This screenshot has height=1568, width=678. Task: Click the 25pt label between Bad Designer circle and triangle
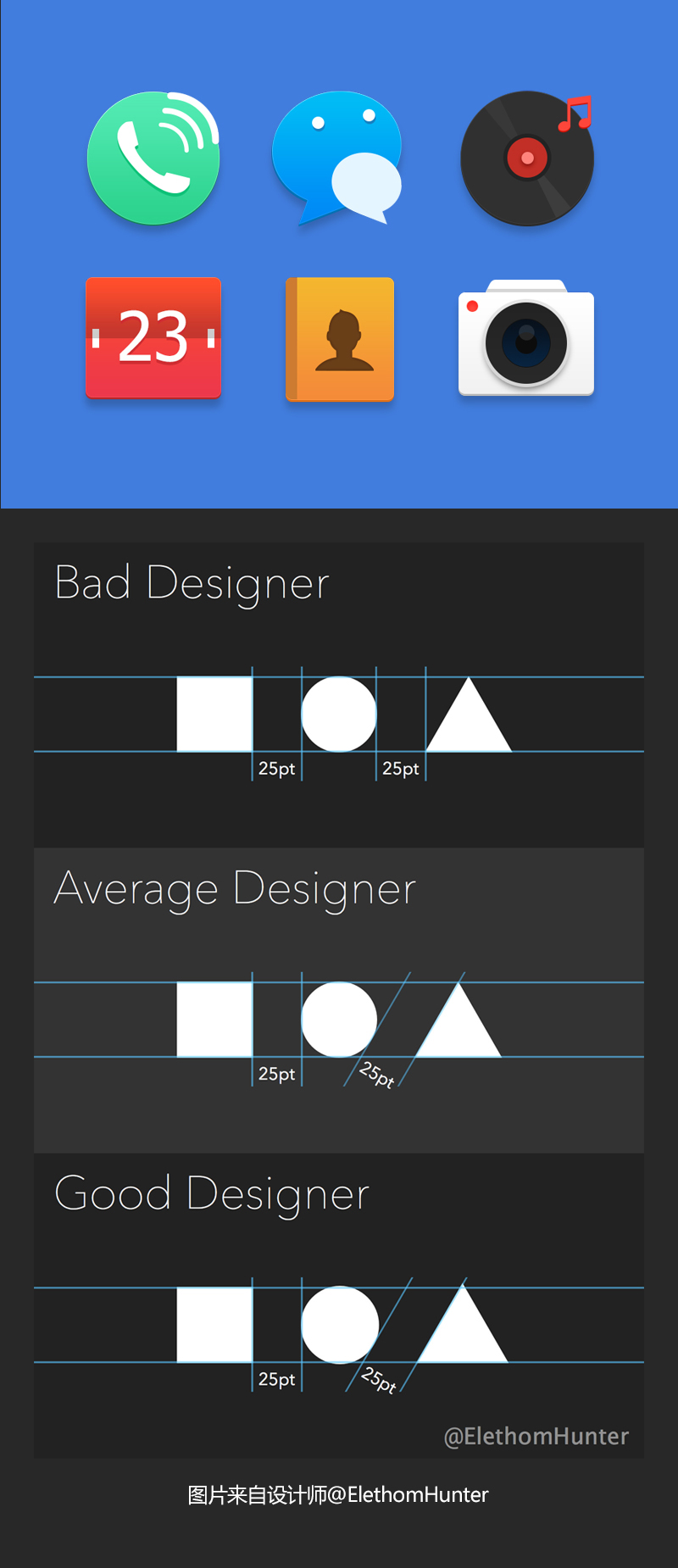(x=400, y=769)
